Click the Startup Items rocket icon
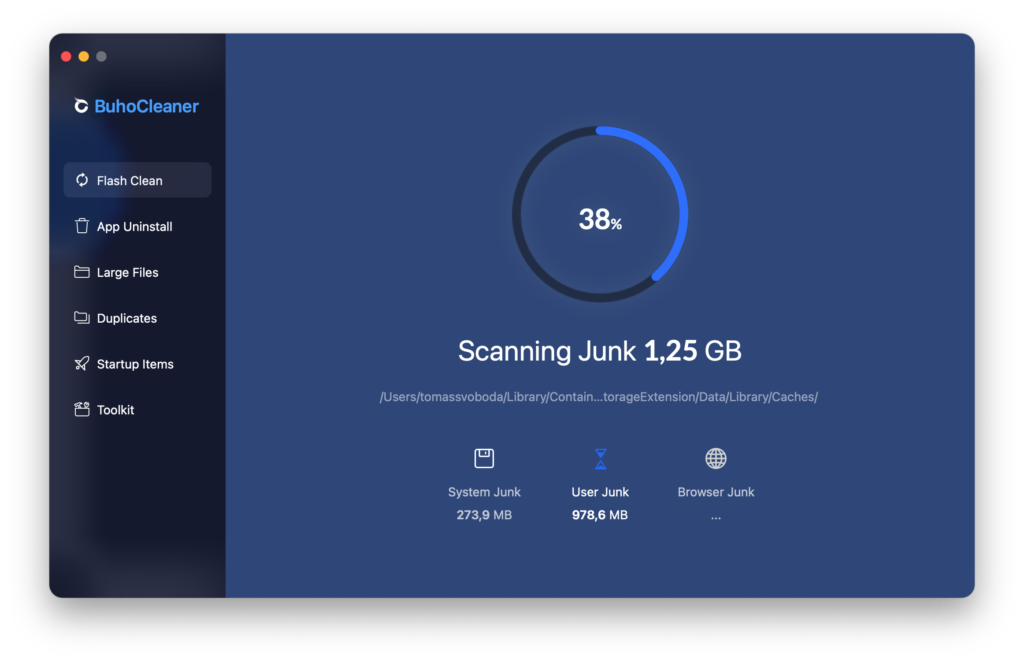Screen dimensions: 1024x663 pos(82,363)
